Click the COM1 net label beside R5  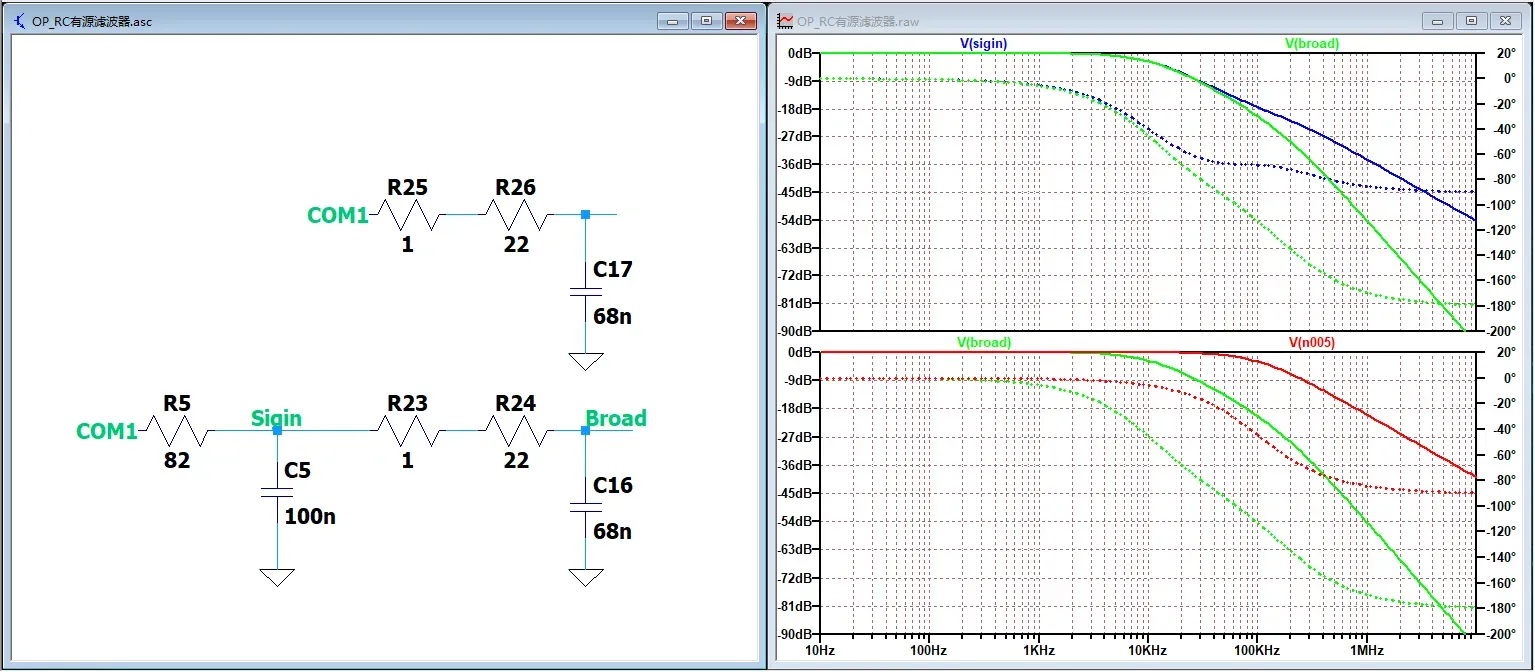click(107, 432)
